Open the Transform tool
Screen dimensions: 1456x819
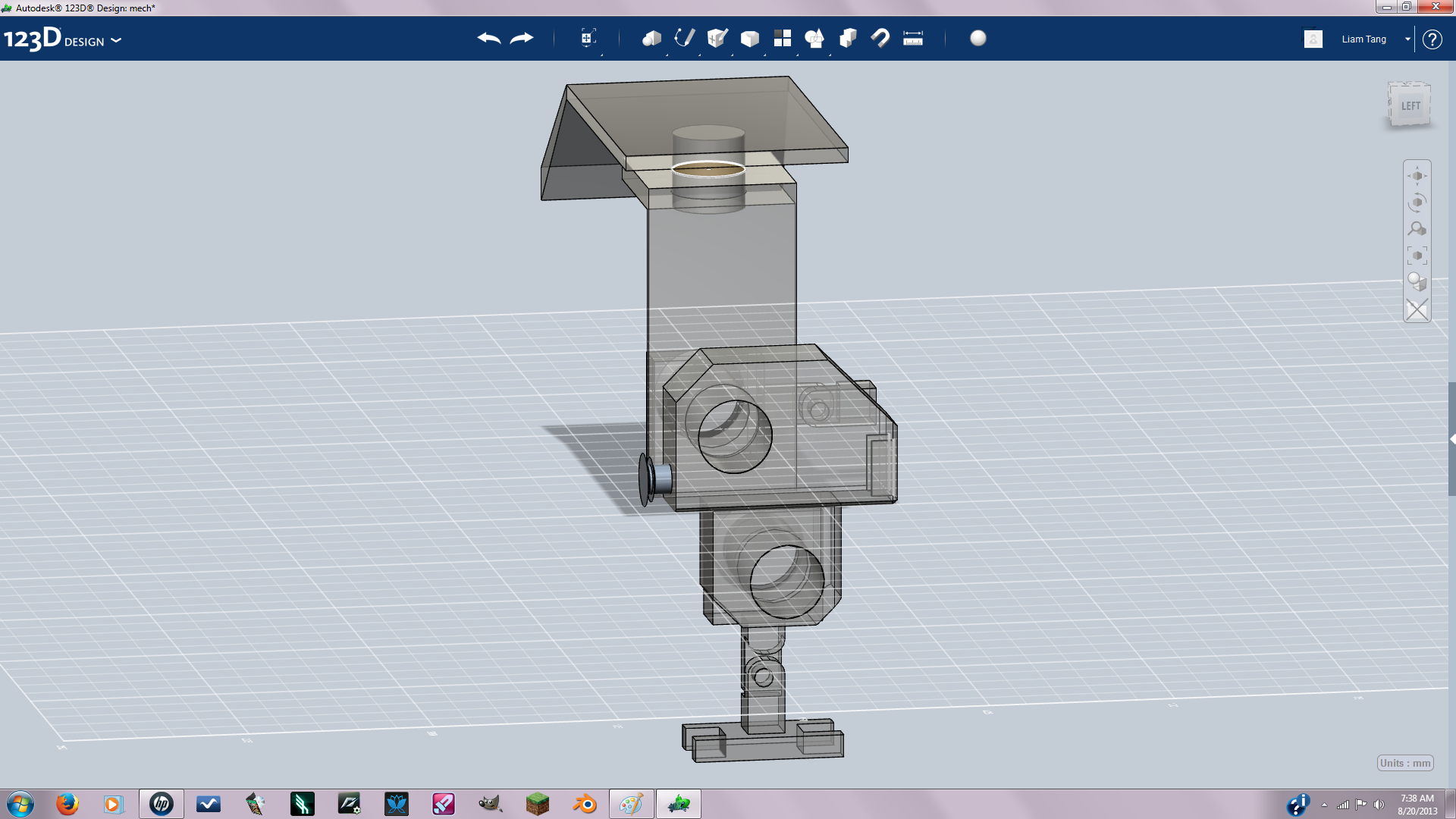point(588,38)
